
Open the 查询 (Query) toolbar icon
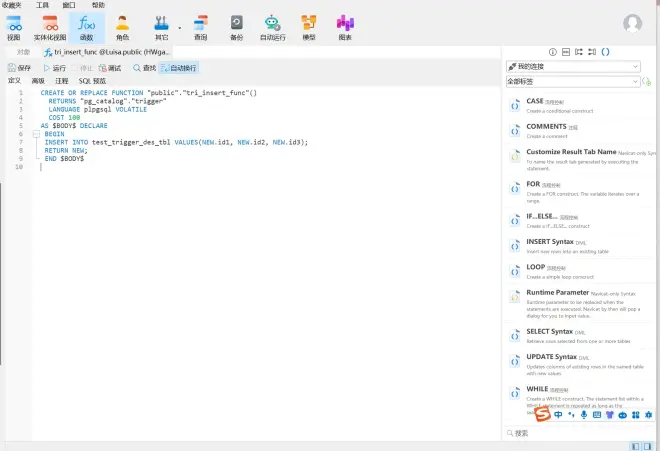pyautogui.click(x=201, y=28)
